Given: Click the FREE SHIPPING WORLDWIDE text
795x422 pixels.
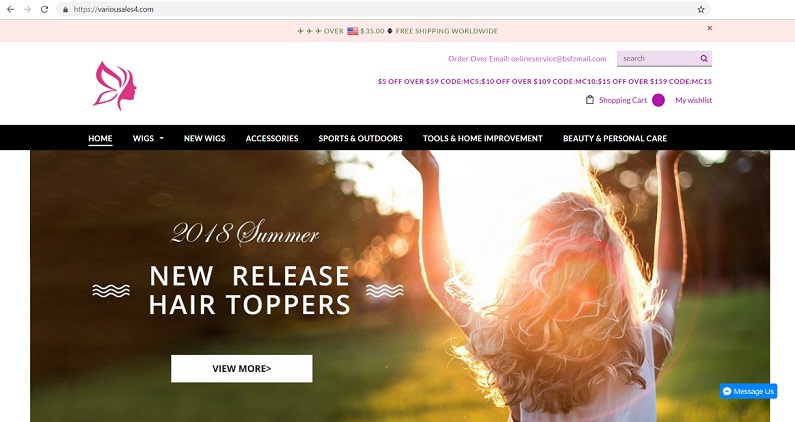Looking at the screenshot, I should [447, 31].
